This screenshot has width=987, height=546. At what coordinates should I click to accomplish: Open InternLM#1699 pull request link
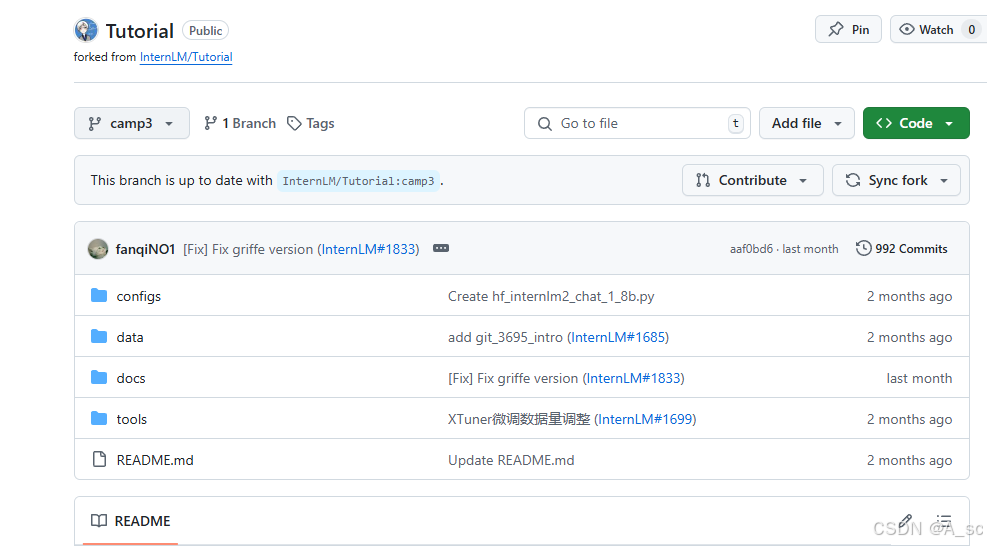[x=645, y=419]
